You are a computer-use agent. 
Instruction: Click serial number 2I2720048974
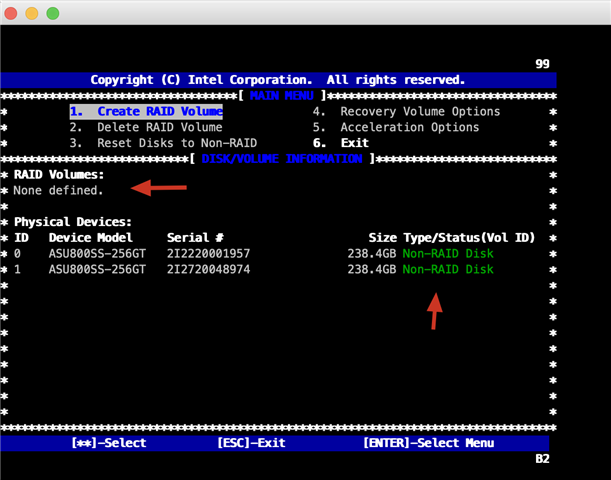208,269
